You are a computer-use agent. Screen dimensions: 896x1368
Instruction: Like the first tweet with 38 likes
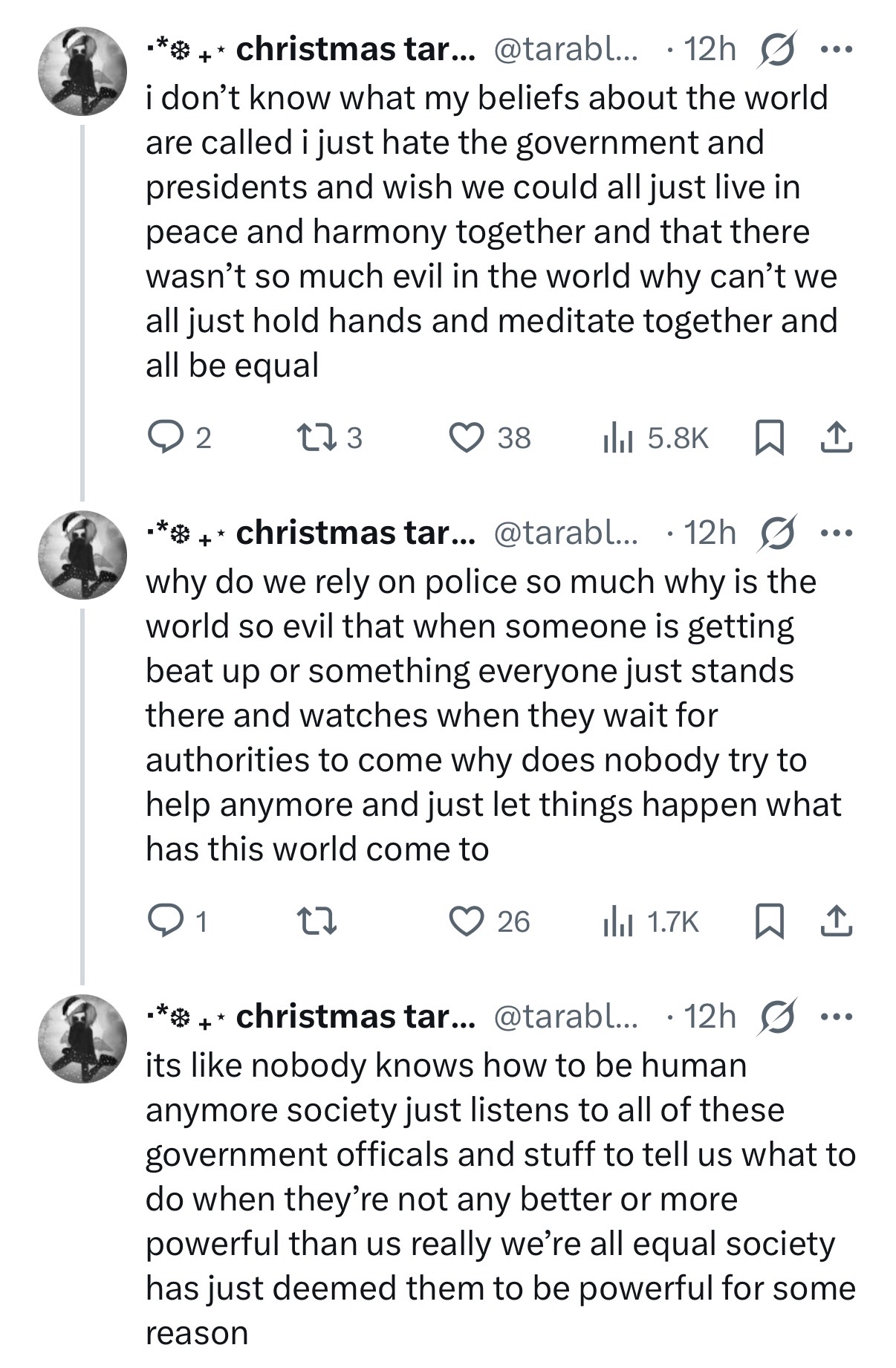(467, 437)
